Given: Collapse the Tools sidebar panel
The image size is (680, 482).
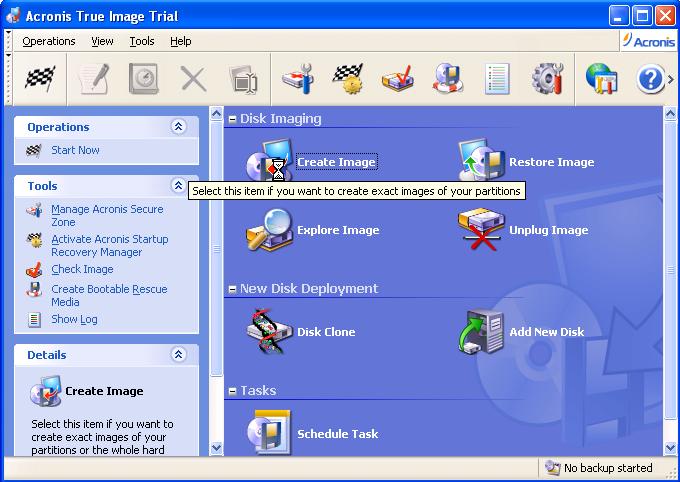Looking at the screenshot, I should click(178, 186).
